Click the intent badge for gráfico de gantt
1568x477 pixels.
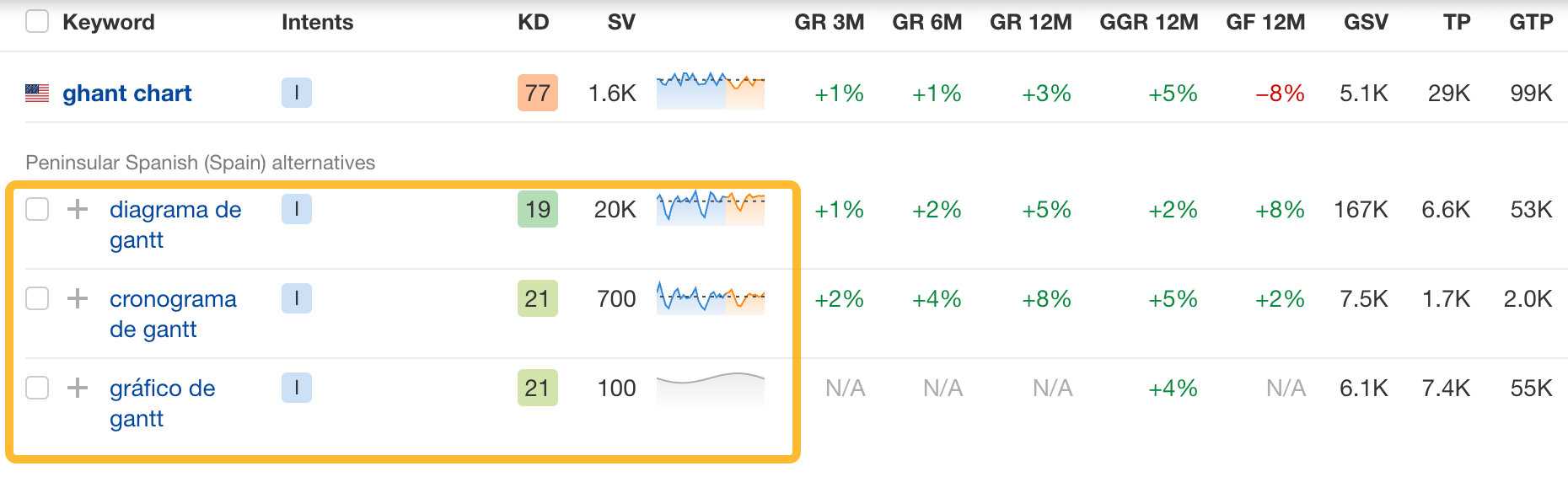[296, 388]
